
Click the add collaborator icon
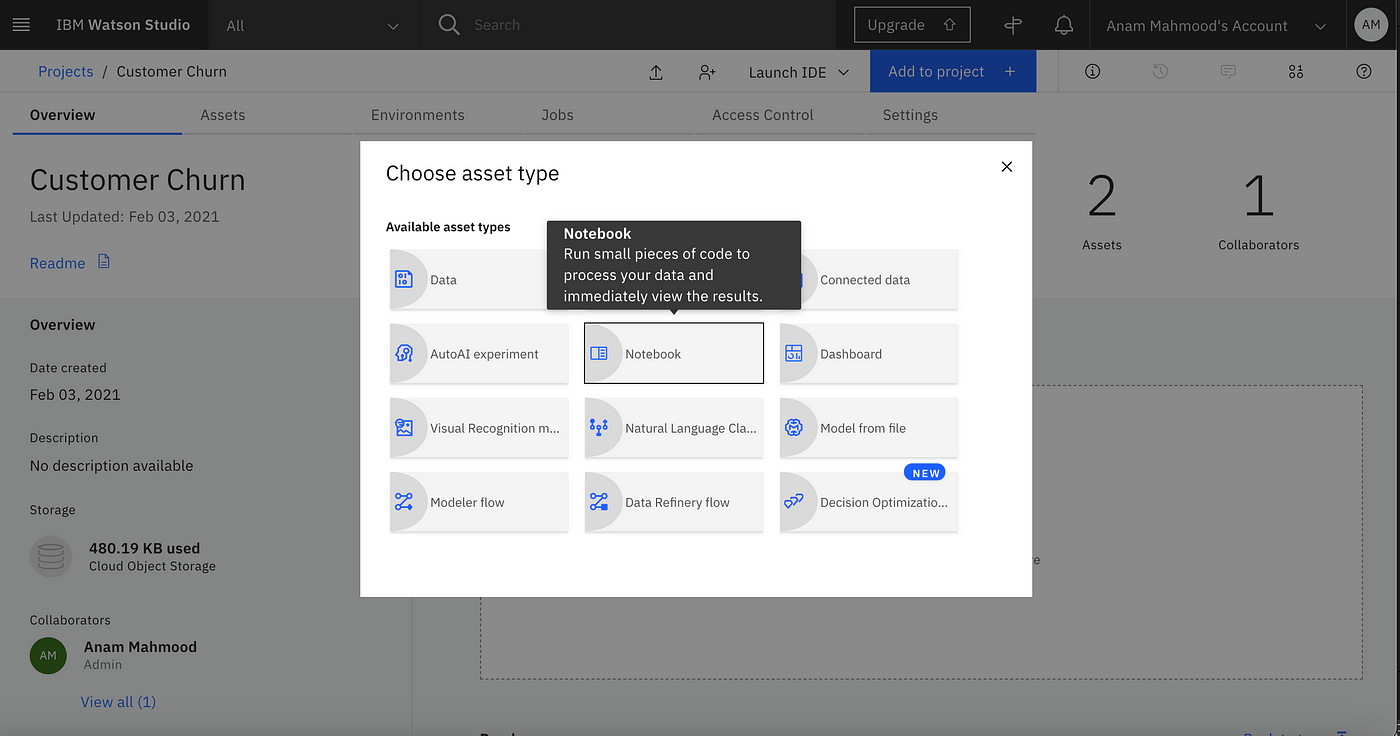(707, 72)
